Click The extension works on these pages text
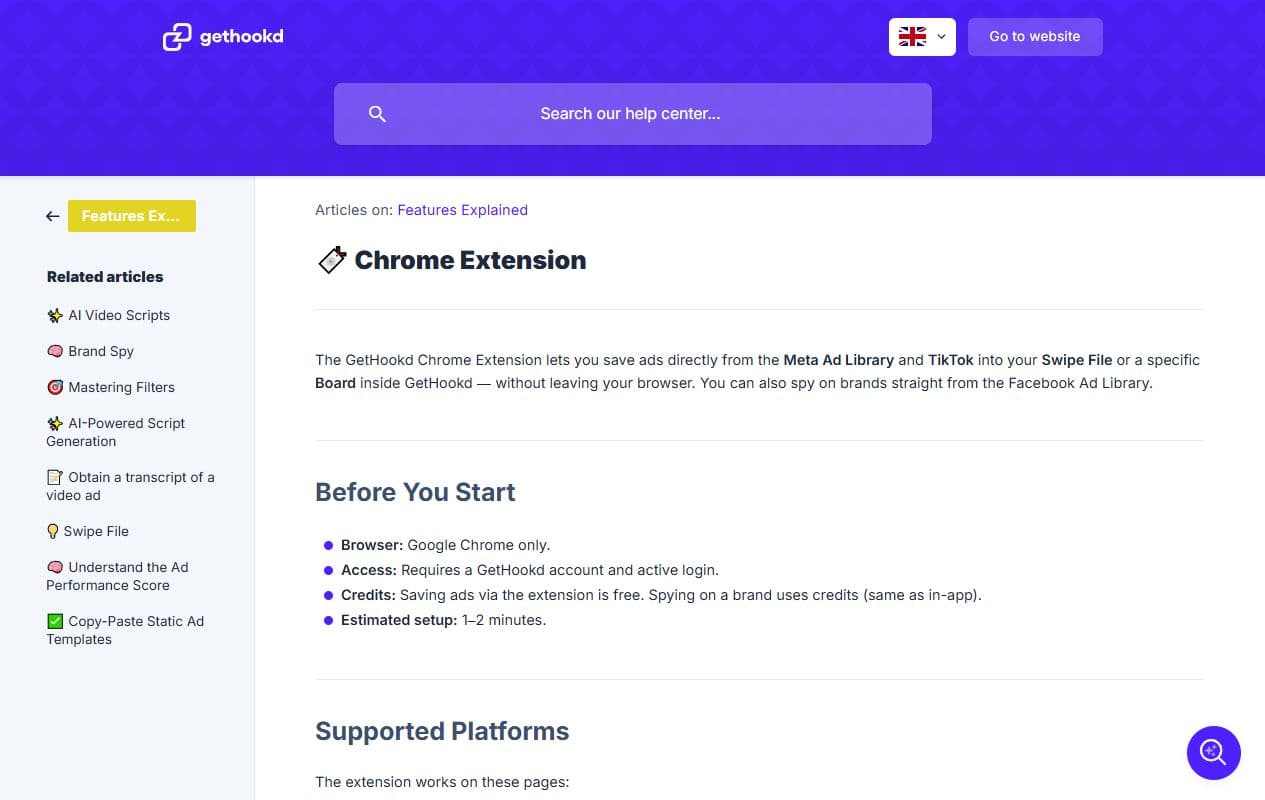The height and width of the screenshot is (800, 1265). pos(442,782)
